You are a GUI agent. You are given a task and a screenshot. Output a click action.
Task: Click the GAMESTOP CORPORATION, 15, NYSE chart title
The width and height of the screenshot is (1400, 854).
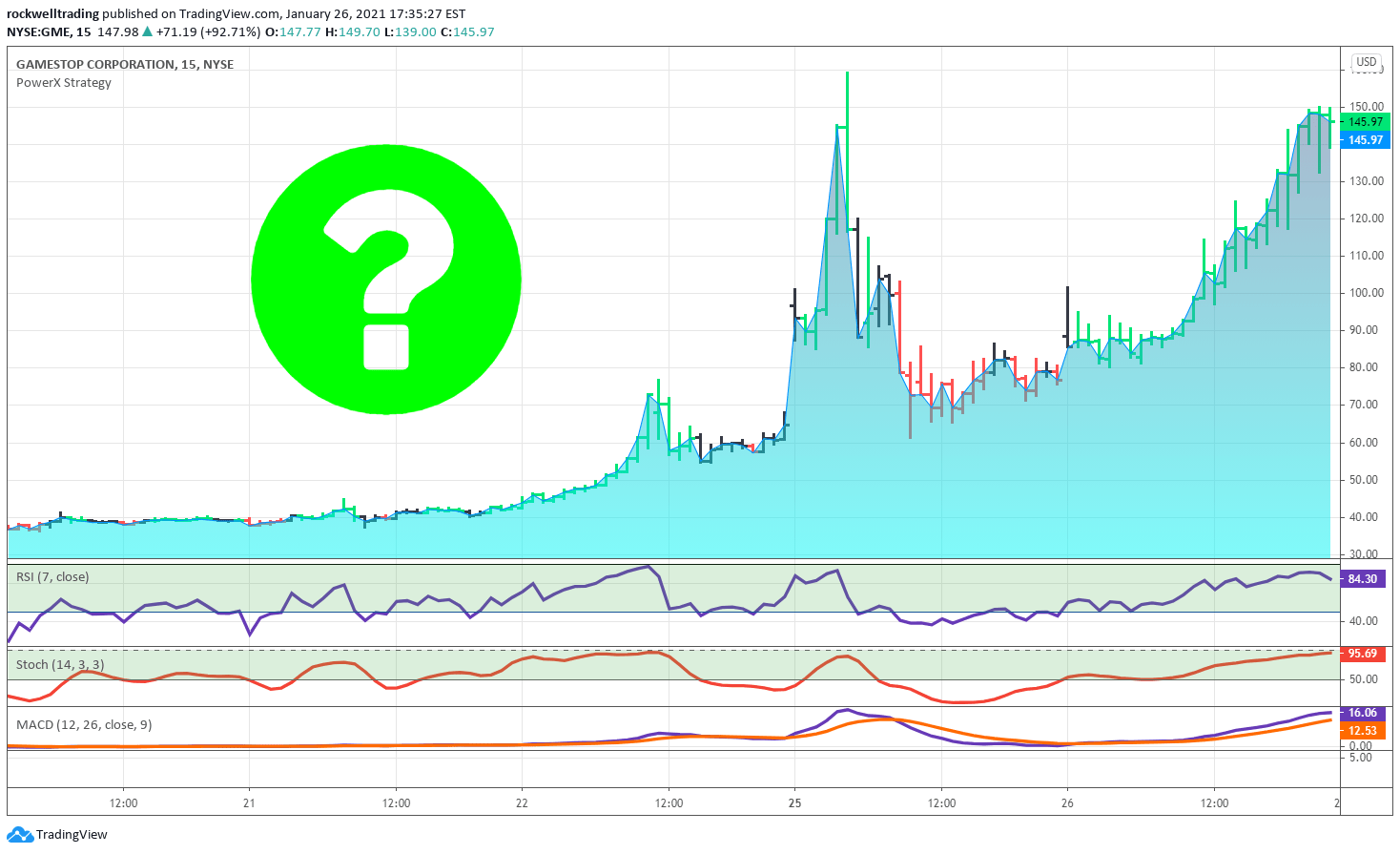coord(125,65)
